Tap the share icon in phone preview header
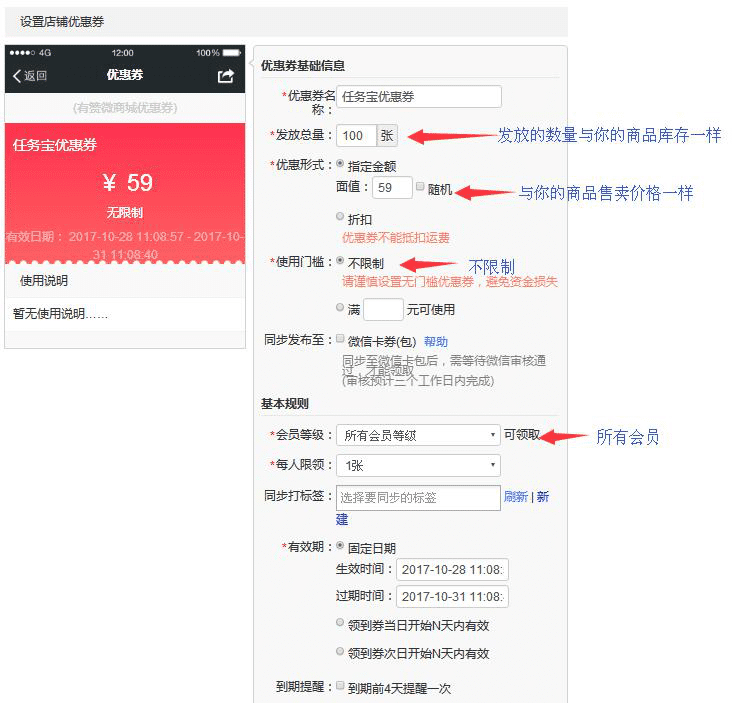The width and height of the screenshot is (732, 703). [x=225, y=76]
